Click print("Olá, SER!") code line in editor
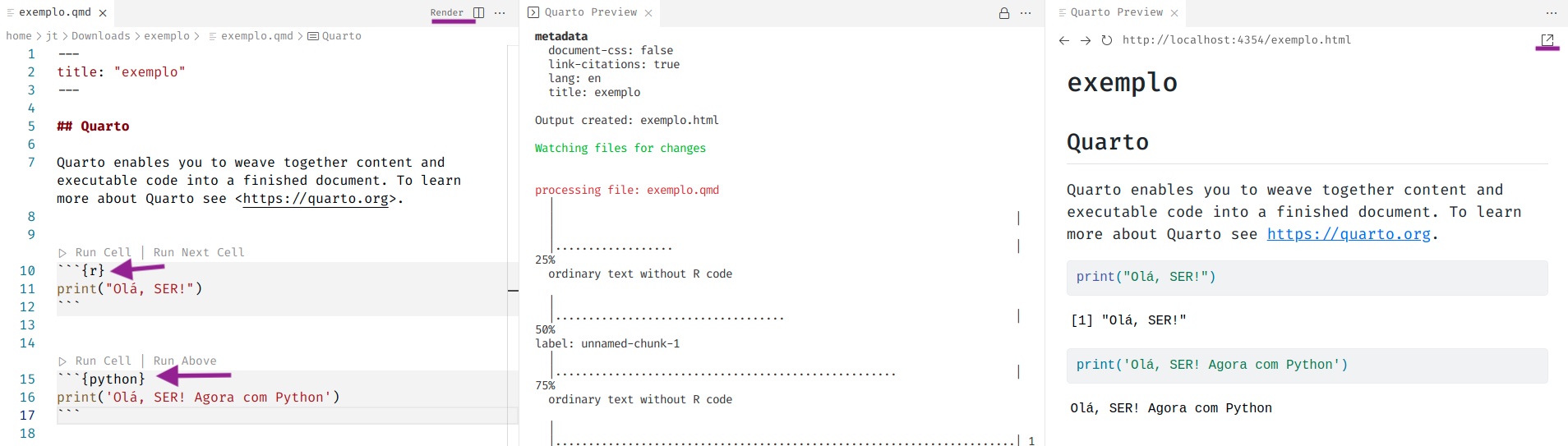 click(129, 289)
